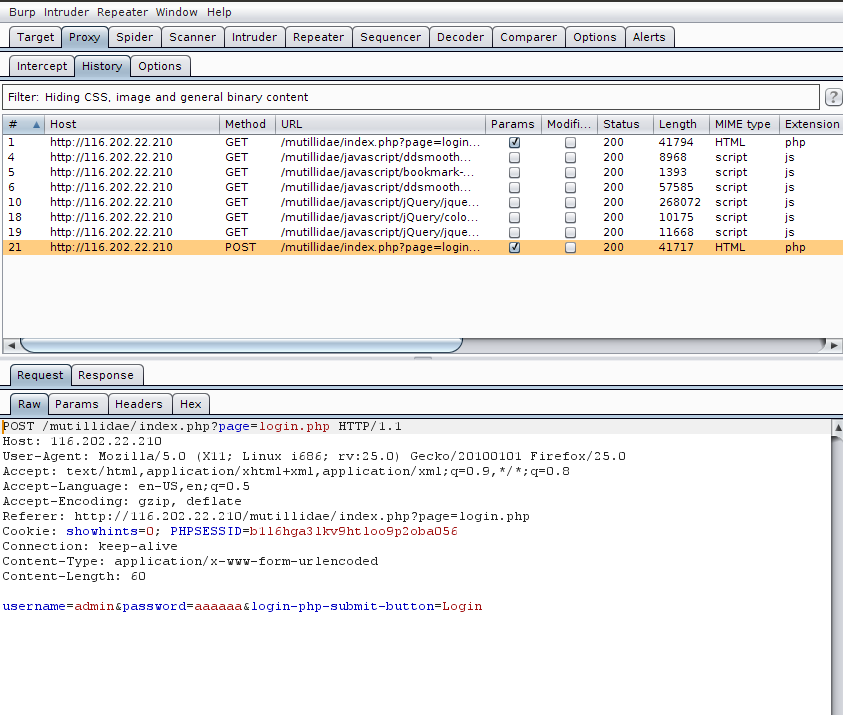Click the horizontal scrollbar right arrow
This screenshot has height=715, width=845.
point(834,345)
